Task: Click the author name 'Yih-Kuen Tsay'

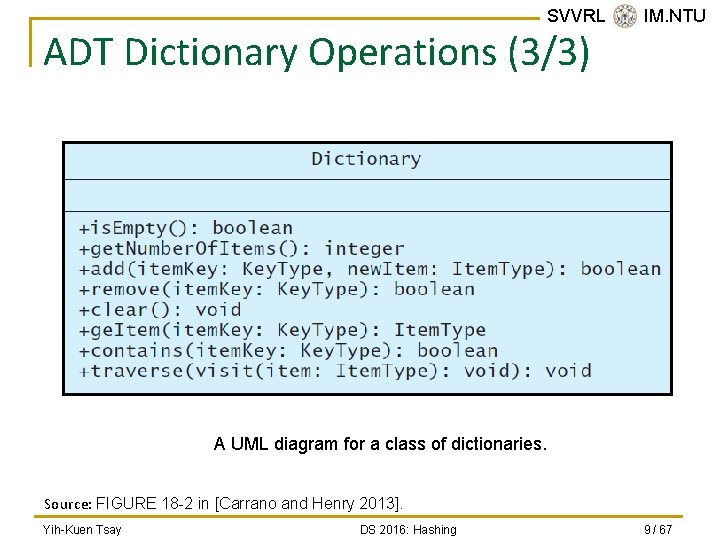Action: click(x=82, y=530)
